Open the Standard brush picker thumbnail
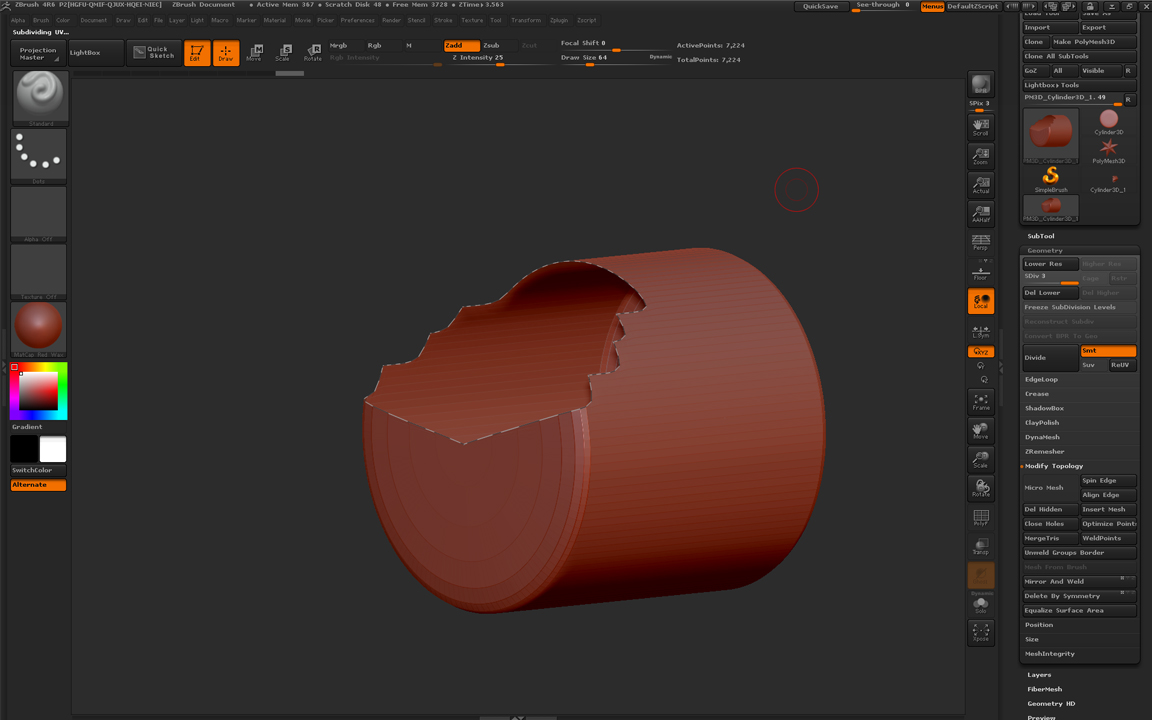The image size is (1152, 720). click(x=40, y=98)
